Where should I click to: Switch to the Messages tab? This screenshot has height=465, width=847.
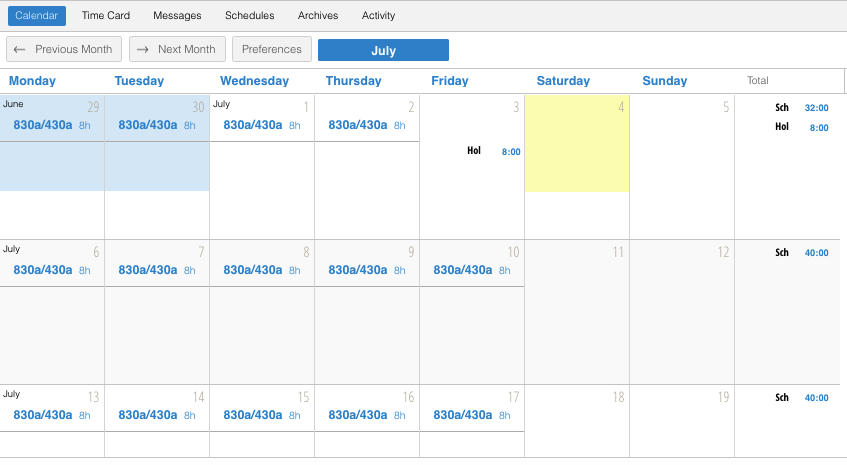click(177, 16)
